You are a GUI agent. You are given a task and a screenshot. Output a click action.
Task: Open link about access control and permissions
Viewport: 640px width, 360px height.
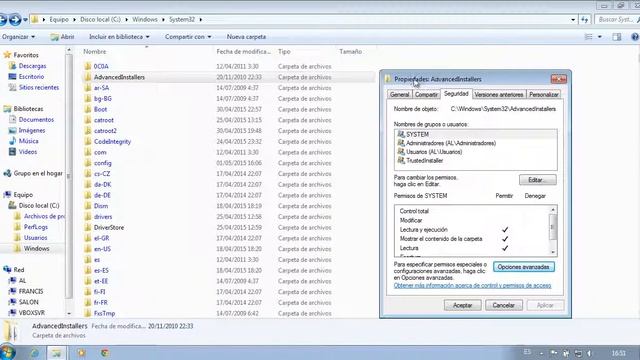(x=472, y=286)
